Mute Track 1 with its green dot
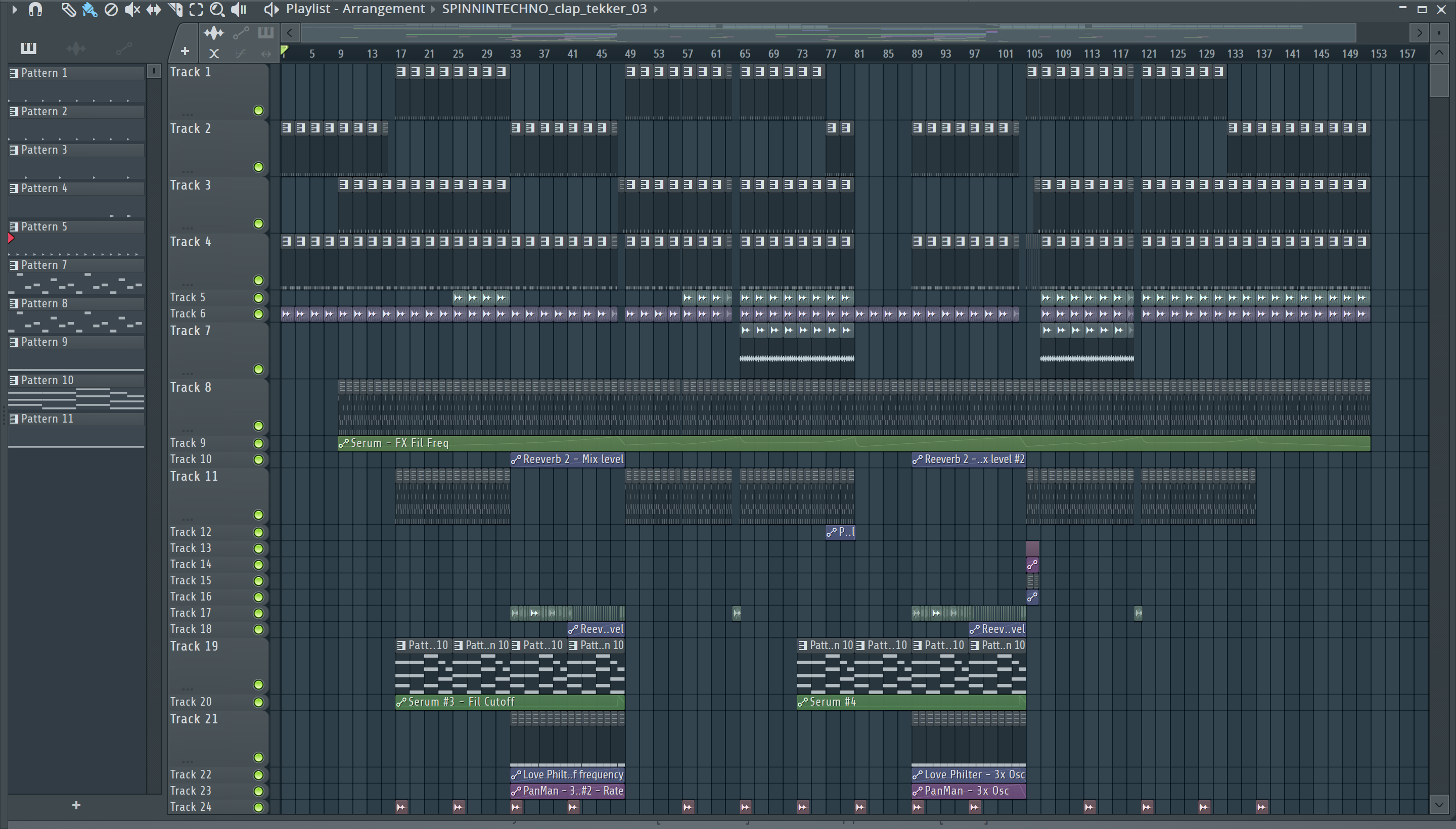Image resolution: width=1456 pixels, height=829 pixels. [x=258, y=111]
